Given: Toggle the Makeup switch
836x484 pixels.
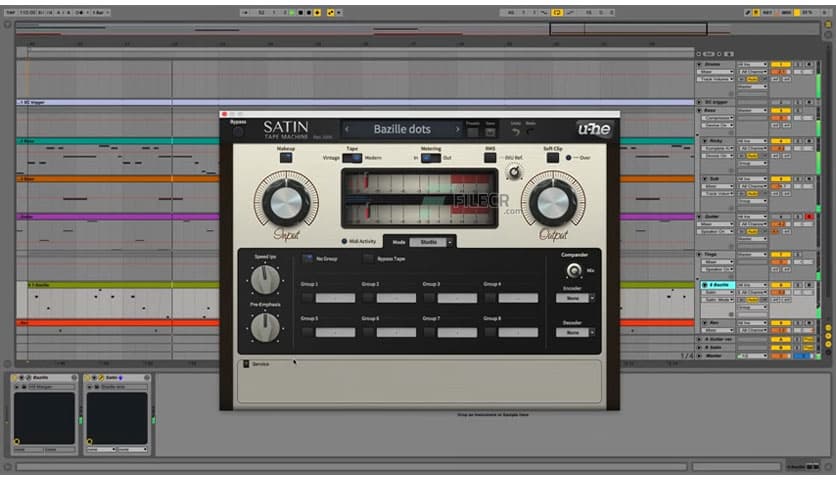Looking at the screenshot, I should pos(286,158).
